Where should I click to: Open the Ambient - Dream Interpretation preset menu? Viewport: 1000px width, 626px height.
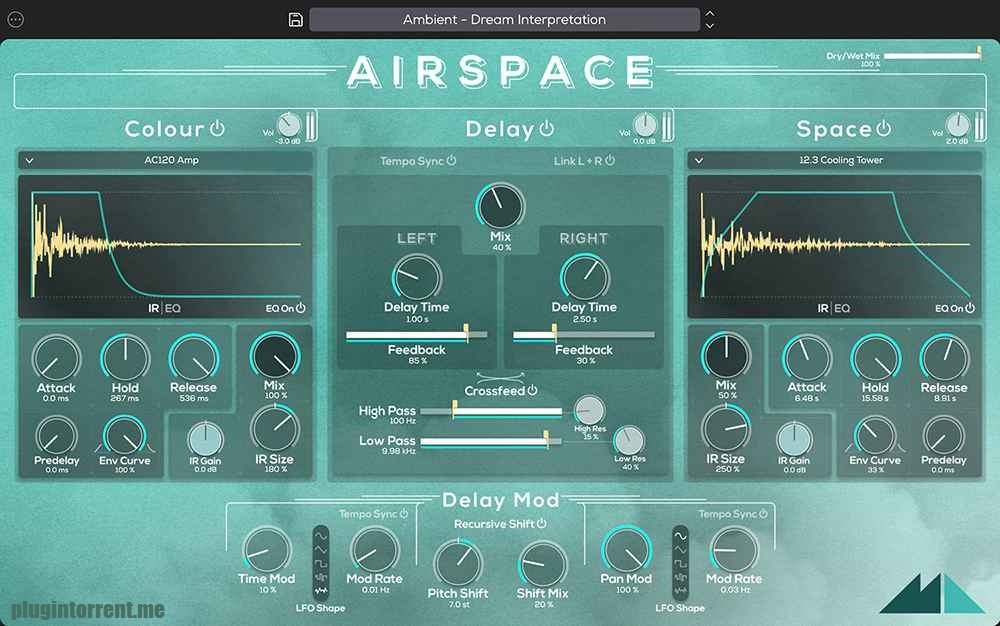(x=504, y=19)
